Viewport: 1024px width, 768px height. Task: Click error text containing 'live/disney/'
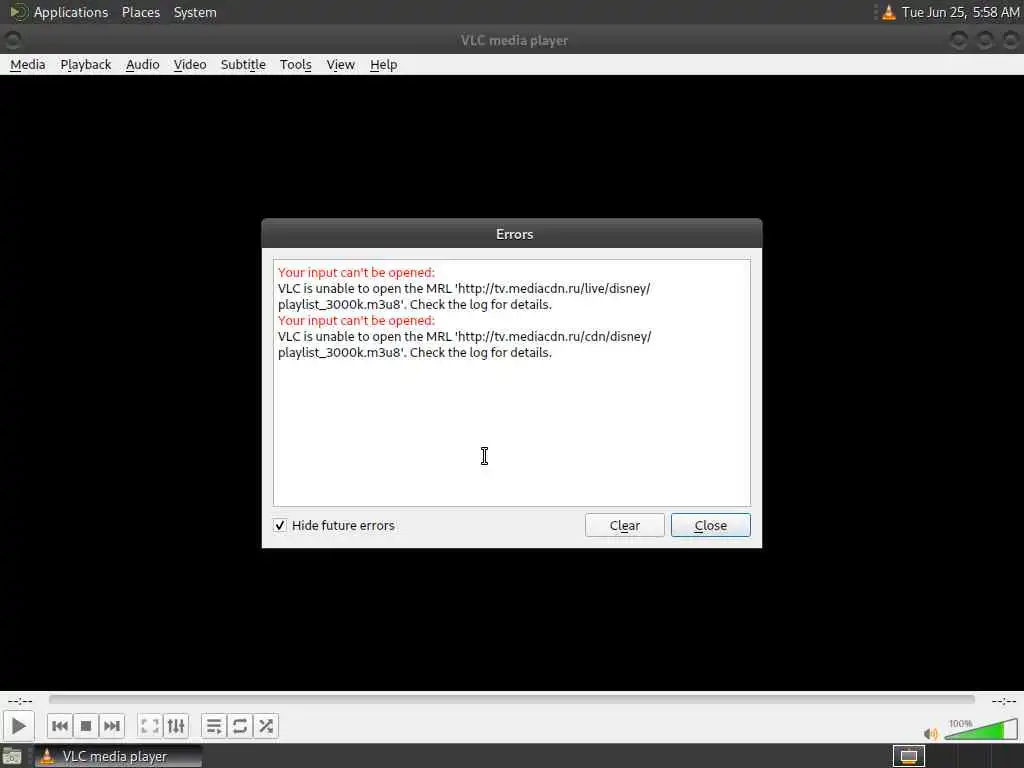tap(464, 296)
